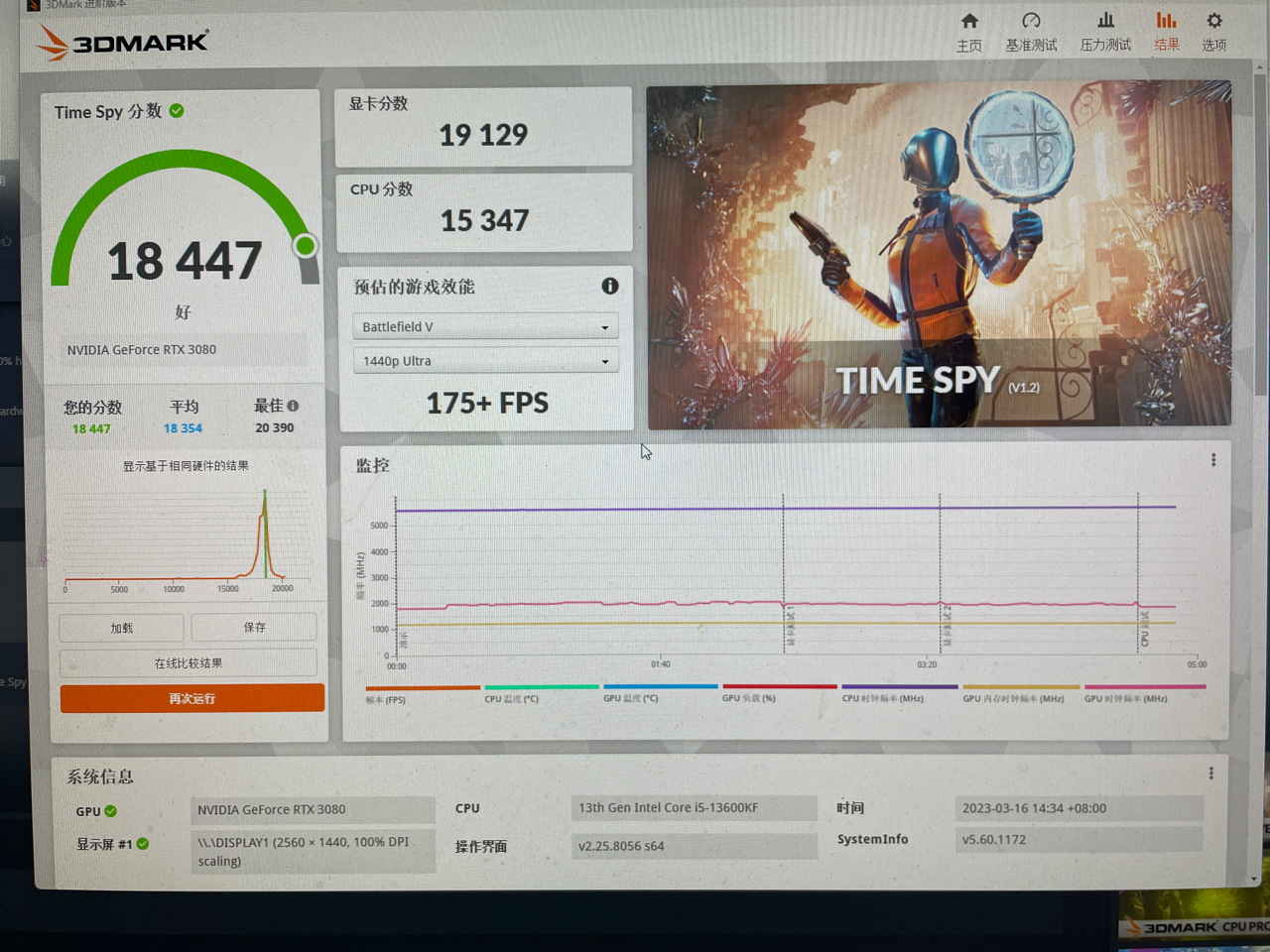Viewport: 1270px width, 952px height.
Task: Open the three-dot menu in 系统信息 panel
Action: point(1210,773)
